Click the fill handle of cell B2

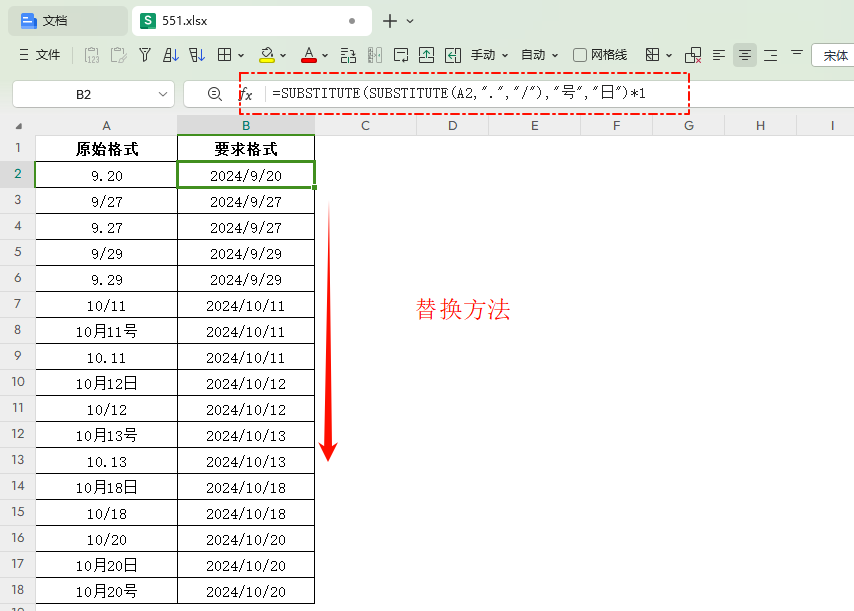tap(315, 188)
